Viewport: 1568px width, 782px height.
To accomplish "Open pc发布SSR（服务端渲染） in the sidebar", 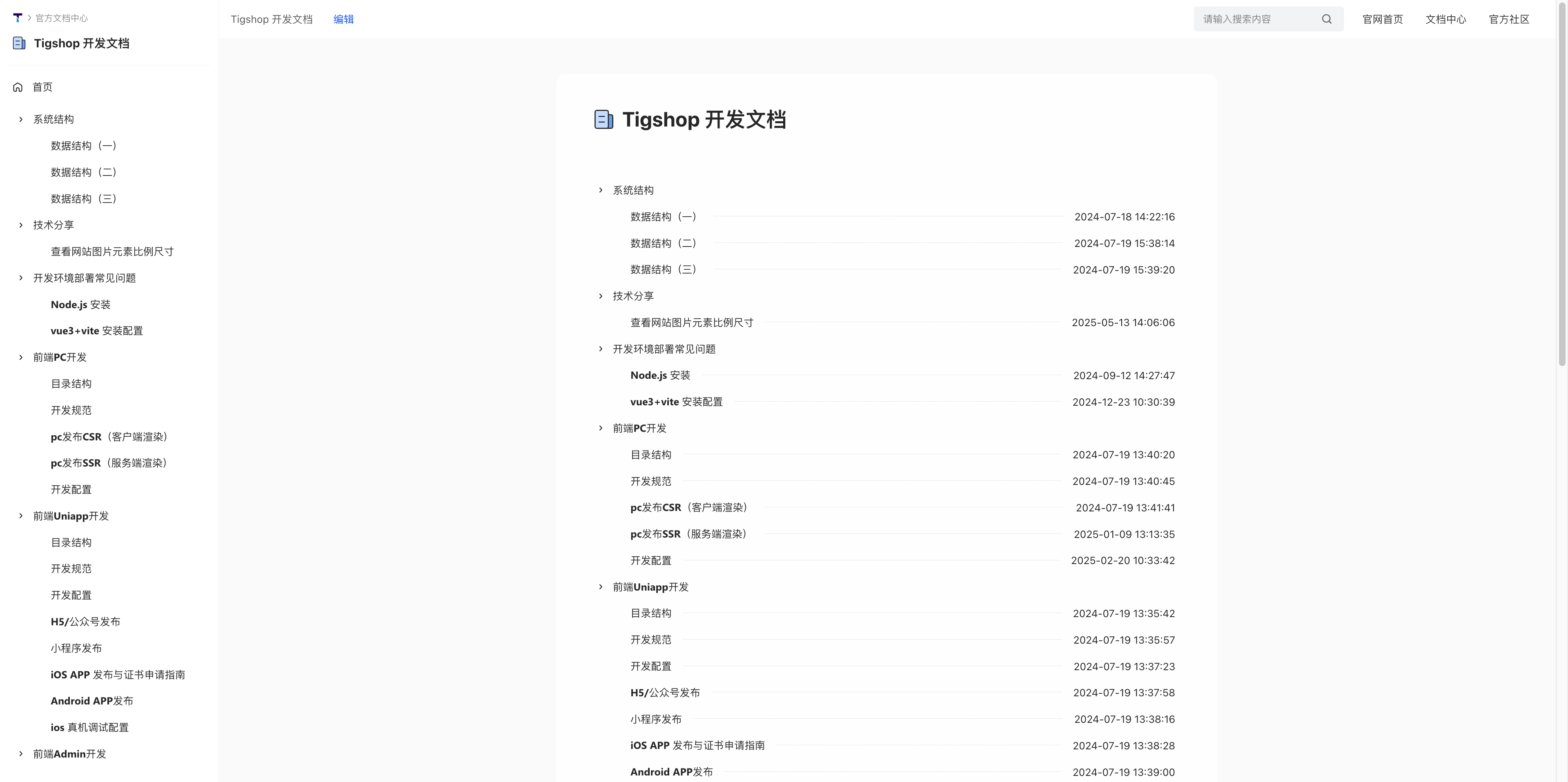I will 109,463.
